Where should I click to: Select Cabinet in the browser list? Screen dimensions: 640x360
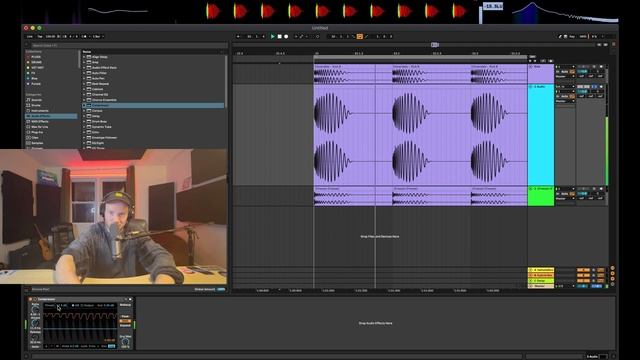coord(97,89)
